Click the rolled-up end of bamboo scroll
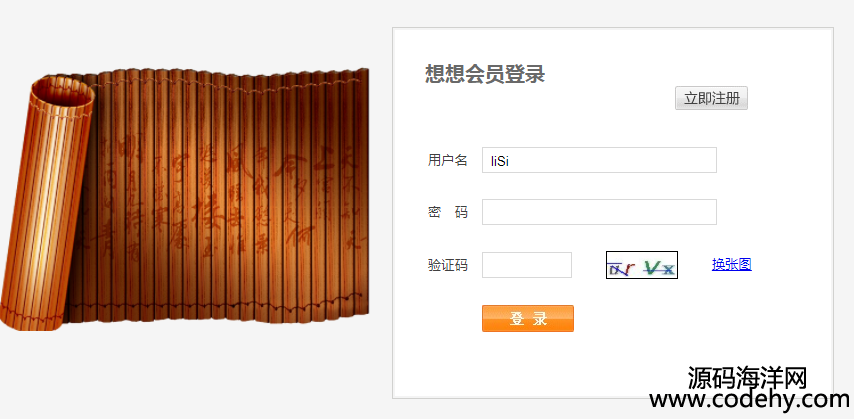Screen dimensions: 854x419 tap(48, 204)
